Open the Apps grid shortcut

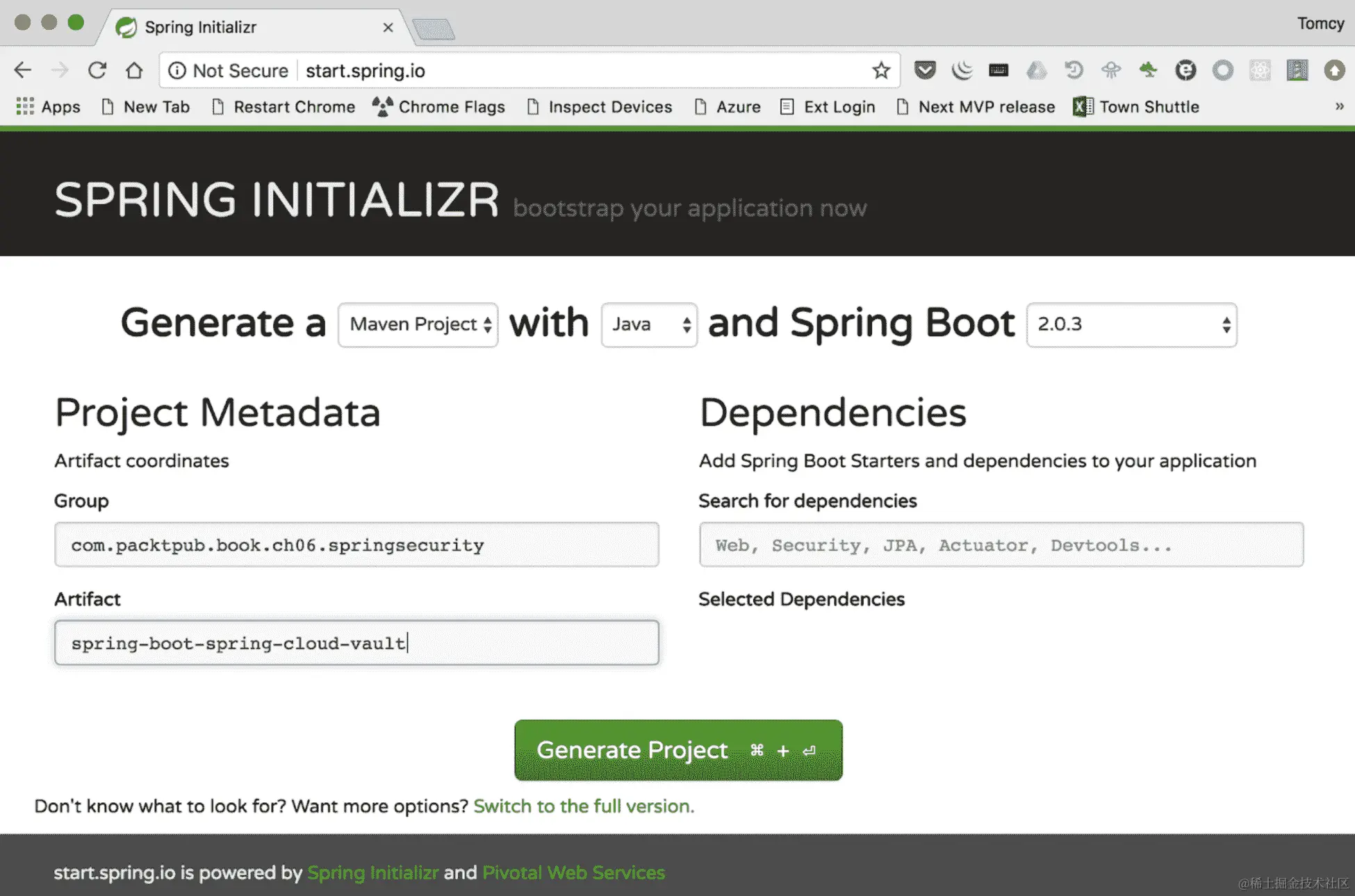pos(48,107)
